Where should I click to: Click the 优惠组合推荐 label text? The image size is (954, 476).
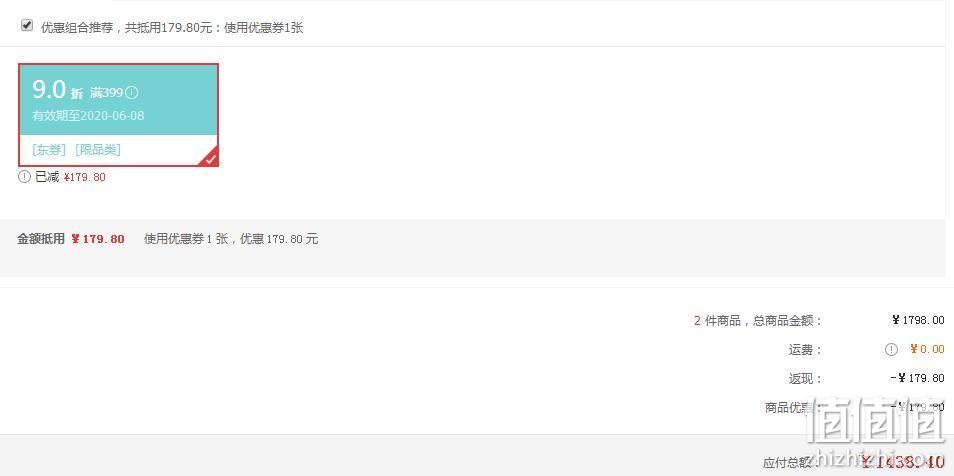point(77,27)
